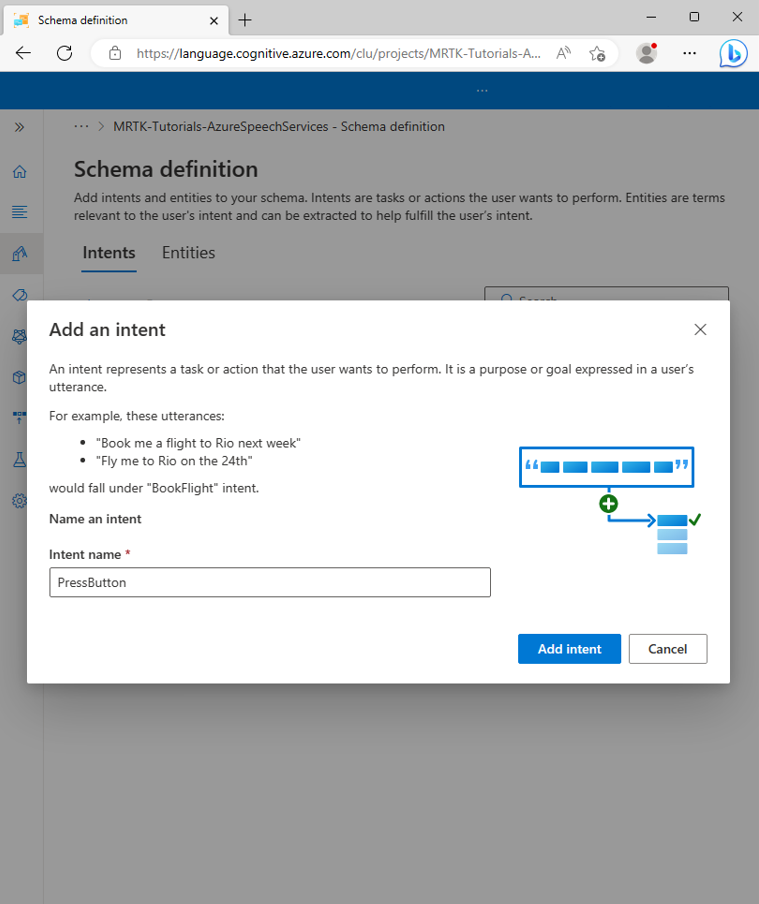Open Testing deployments flask icon
The height and width of the screenshot is (904, 759).
pyautogui.click(x=19, y=459)
